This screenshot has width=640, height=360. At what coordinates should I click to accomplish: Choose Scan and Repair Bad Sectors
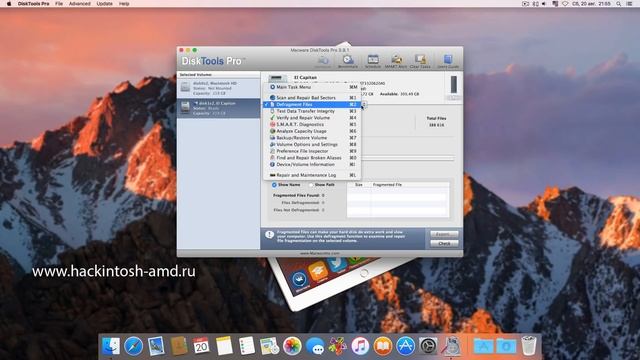coord(312,98)
